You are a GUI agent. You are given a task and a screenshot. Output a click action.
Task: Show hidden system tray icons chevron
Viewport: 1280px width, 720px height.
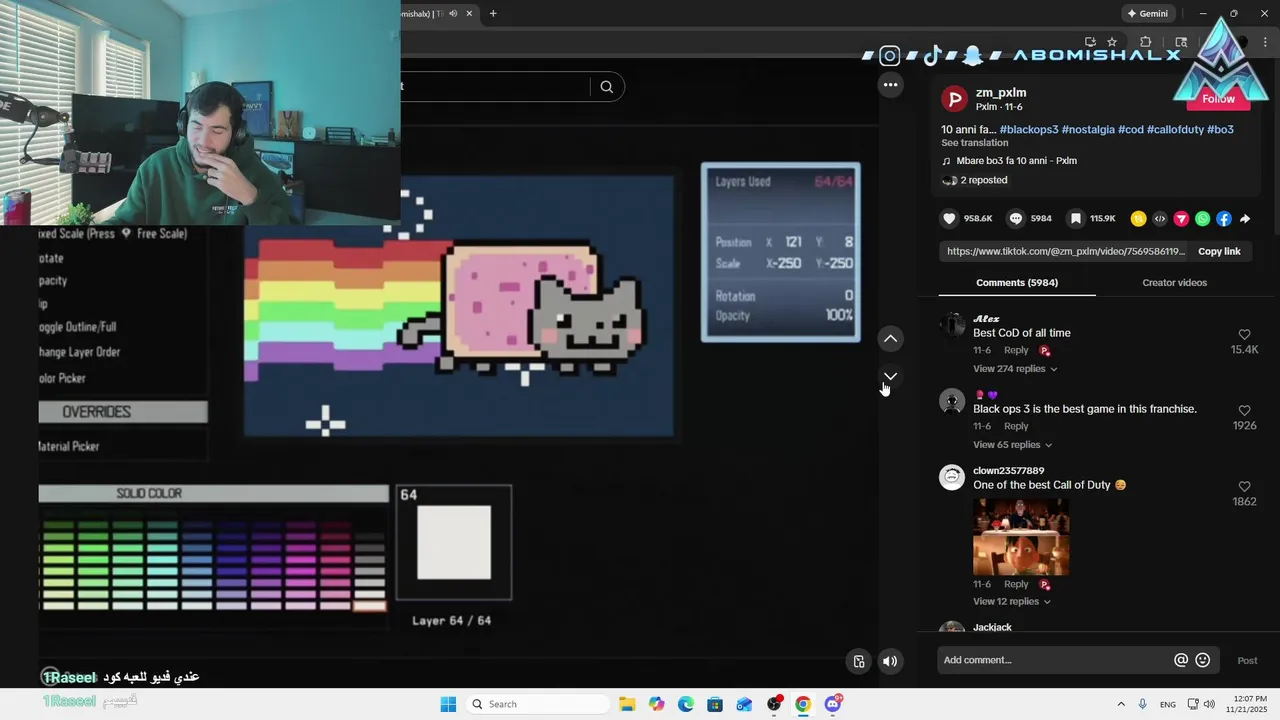(x=1120, y=704)
